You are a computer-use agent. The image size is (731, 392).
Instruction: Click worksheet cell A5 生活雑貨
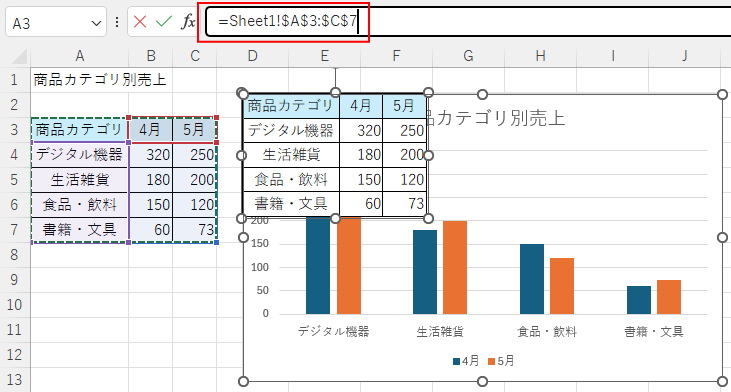[x=80, y=180]
